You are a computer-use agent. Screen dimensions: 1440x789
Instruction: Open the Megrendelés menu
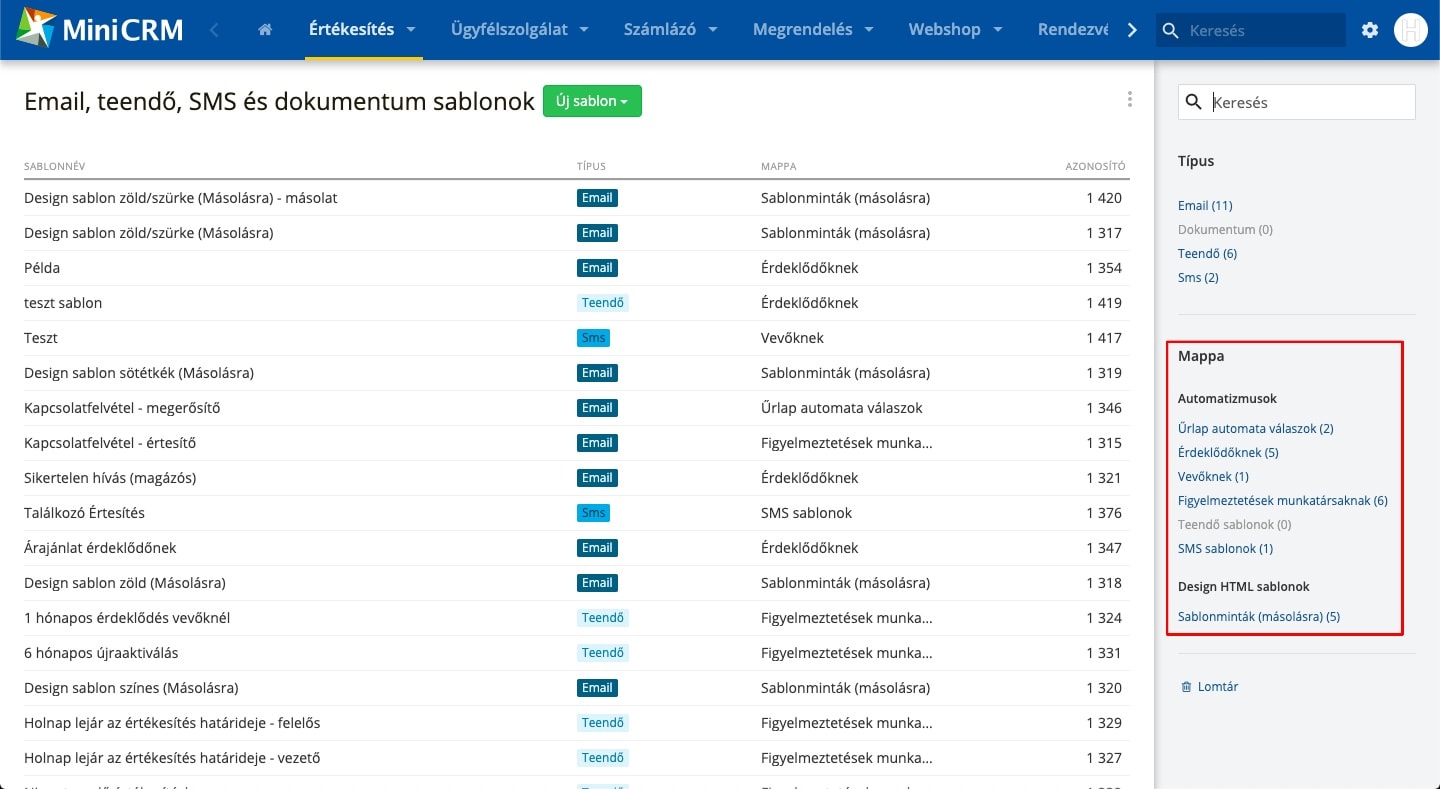click(803, 29)
